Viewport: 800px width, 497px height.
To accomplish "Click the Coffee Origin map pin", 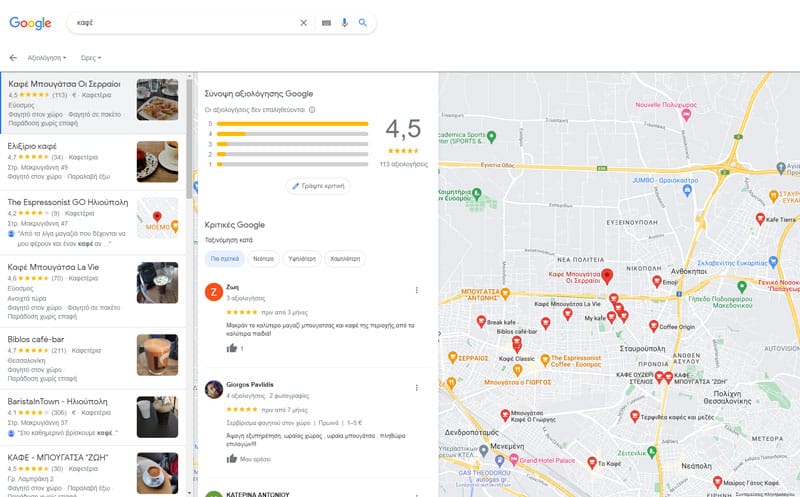I will [654, 326].
